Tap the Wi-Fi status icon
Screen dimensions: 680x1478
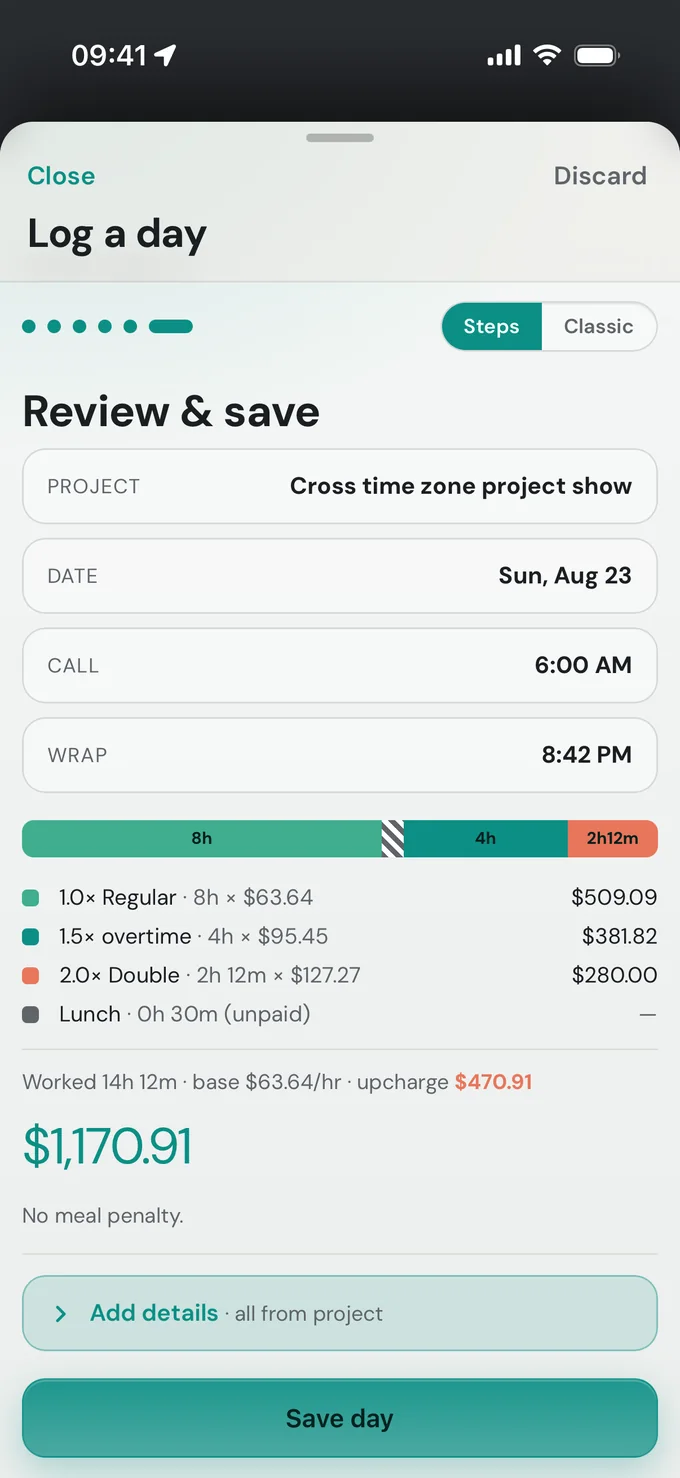pyautogui.click(x=546, y=55)
